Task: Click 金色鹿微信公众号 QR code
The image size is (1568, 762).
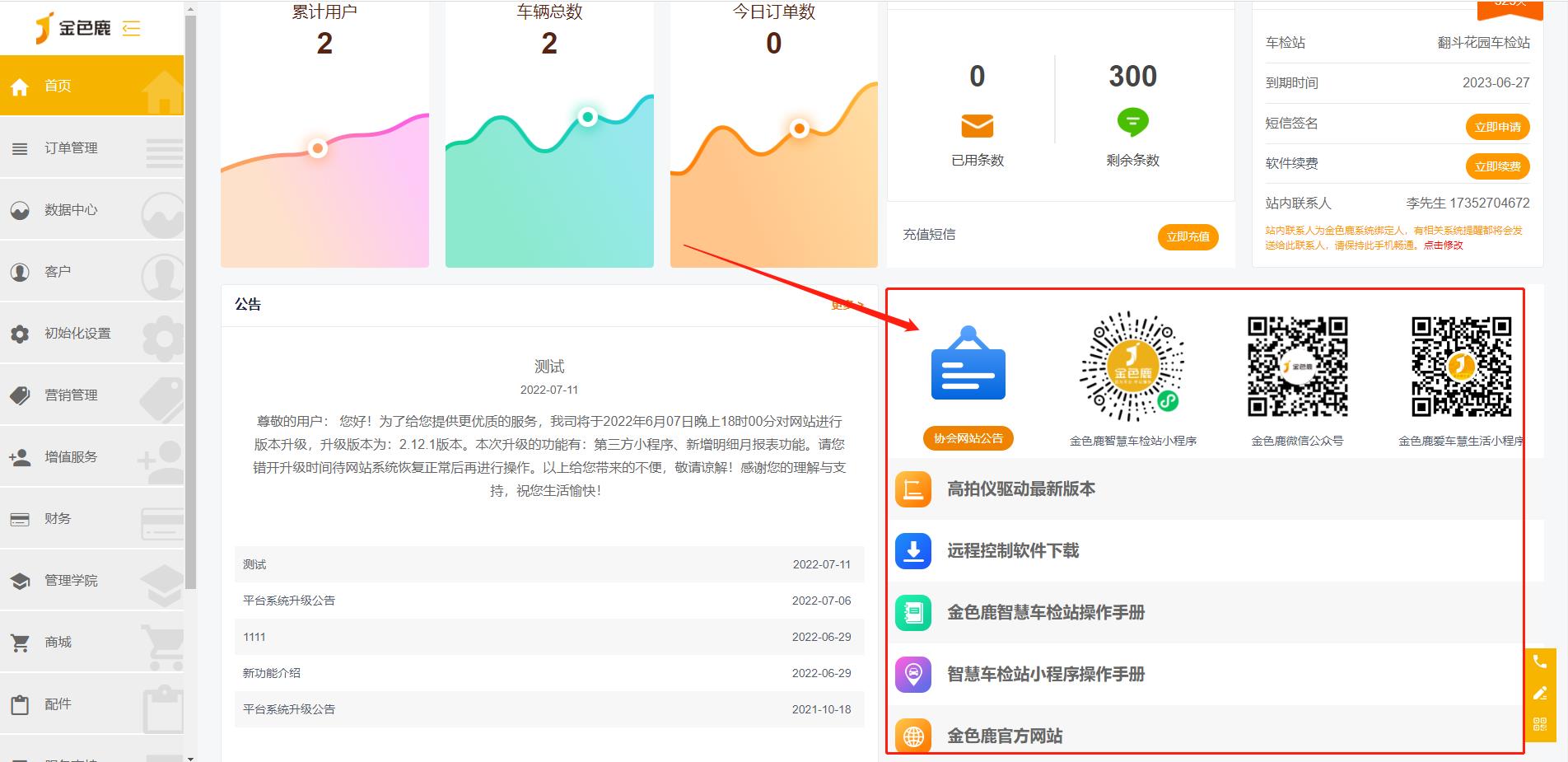Action: coord(1297,367)
